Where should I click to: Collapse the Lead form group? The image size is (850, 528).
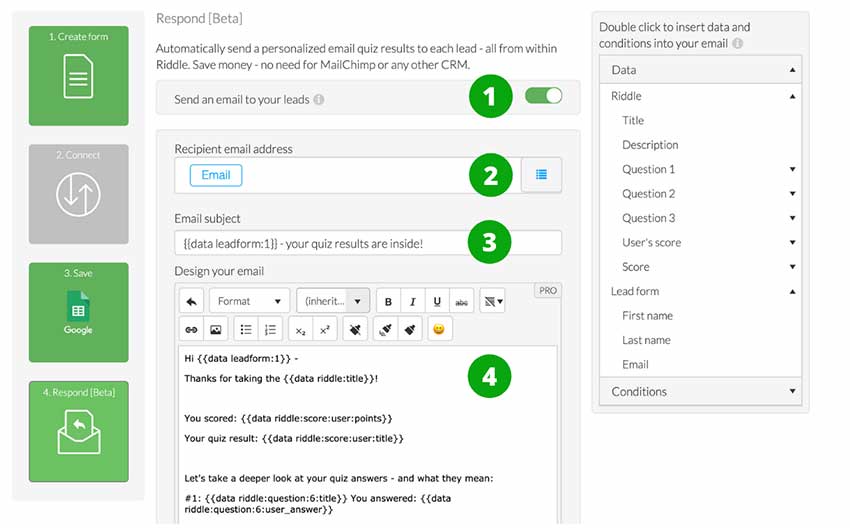click(x=793, y=292)
